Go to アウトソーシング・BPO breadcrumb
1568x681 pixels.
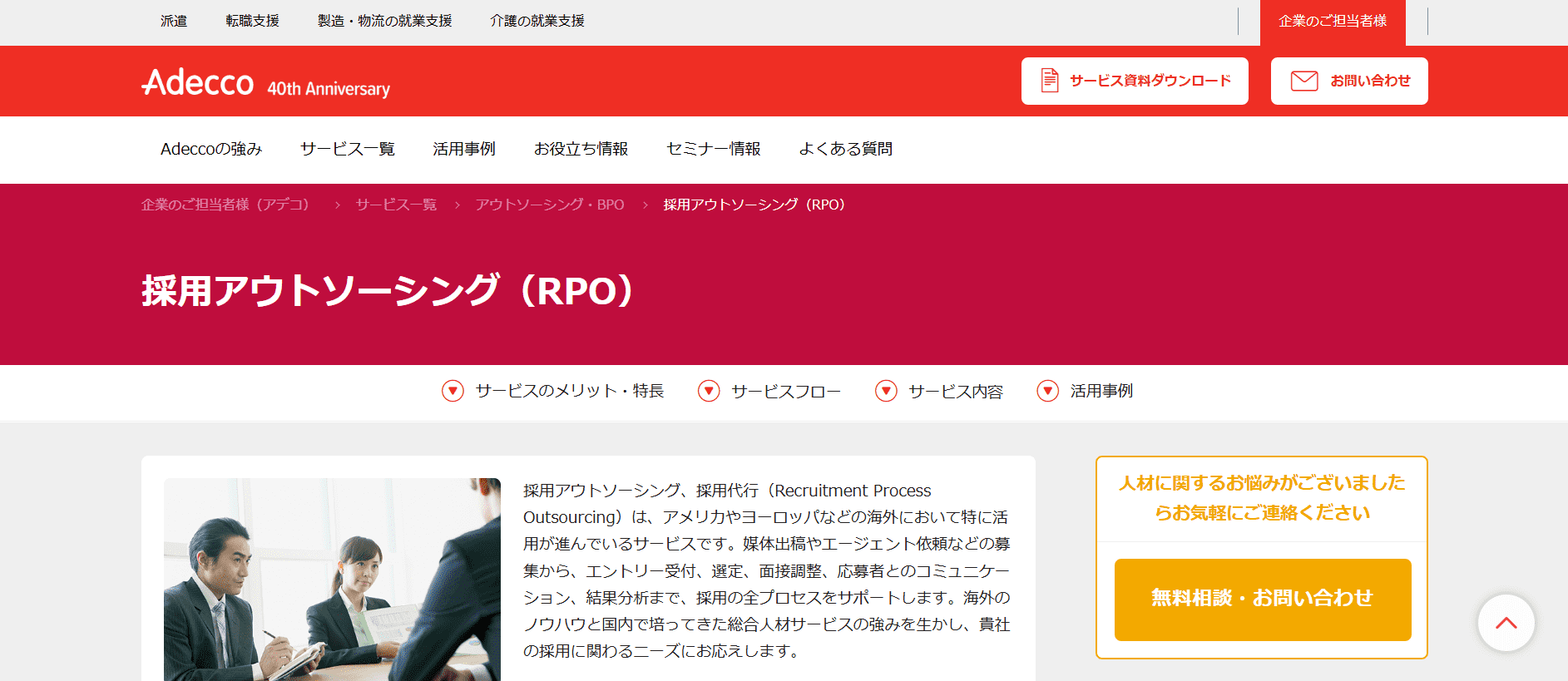[x=550, y=205]
